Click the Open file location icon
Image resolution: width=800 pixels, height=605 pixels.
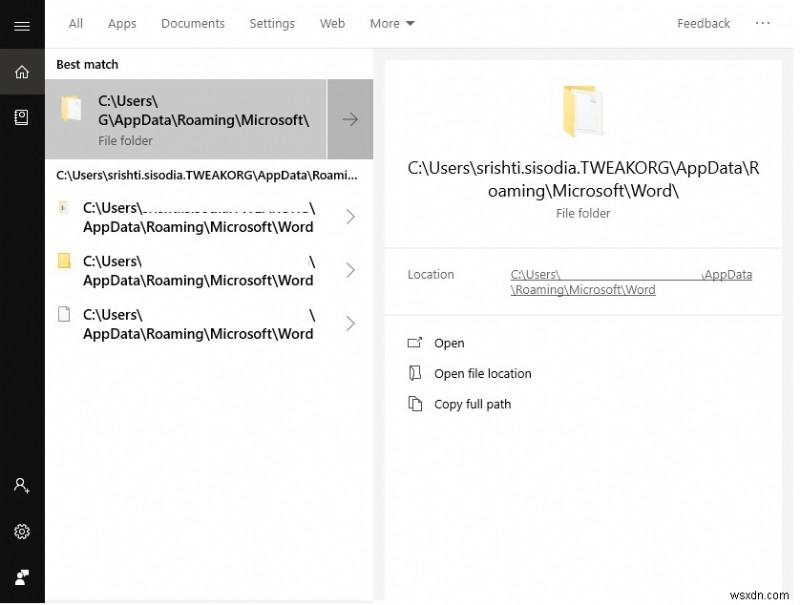416,372
